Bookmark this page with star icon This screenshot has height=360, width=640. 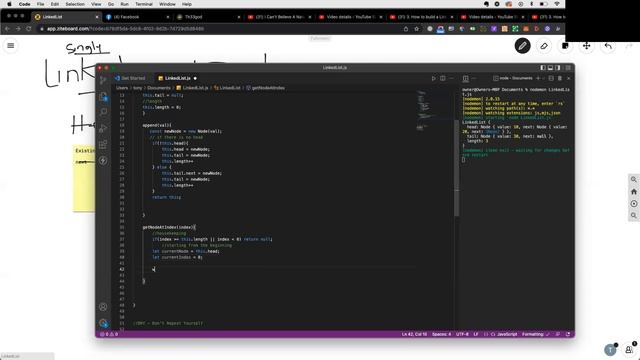pos(416,29)
